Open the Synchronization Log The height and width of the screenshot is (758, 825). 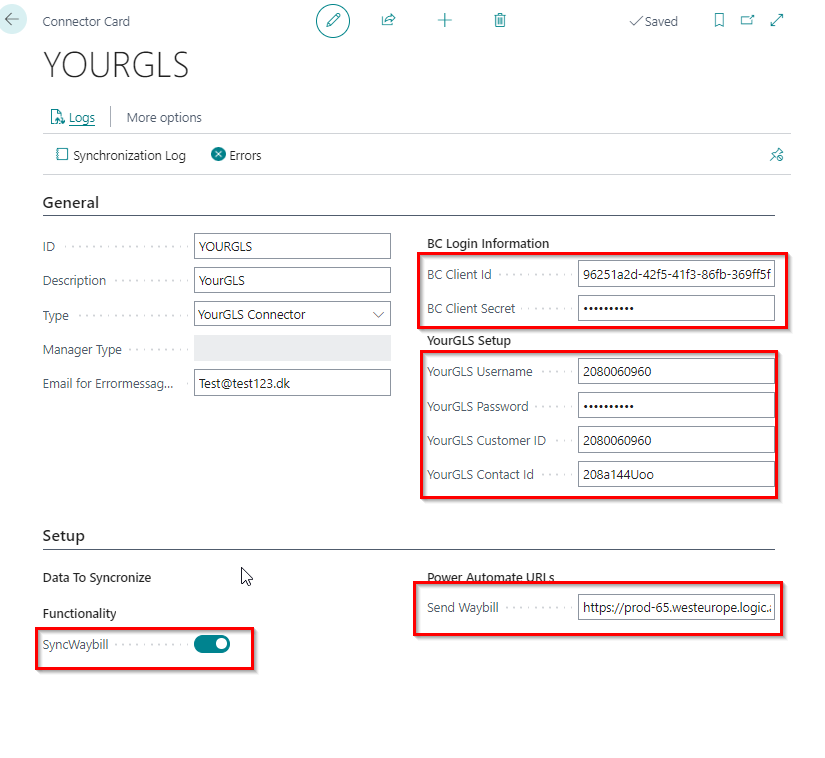[x=121, y=155]
